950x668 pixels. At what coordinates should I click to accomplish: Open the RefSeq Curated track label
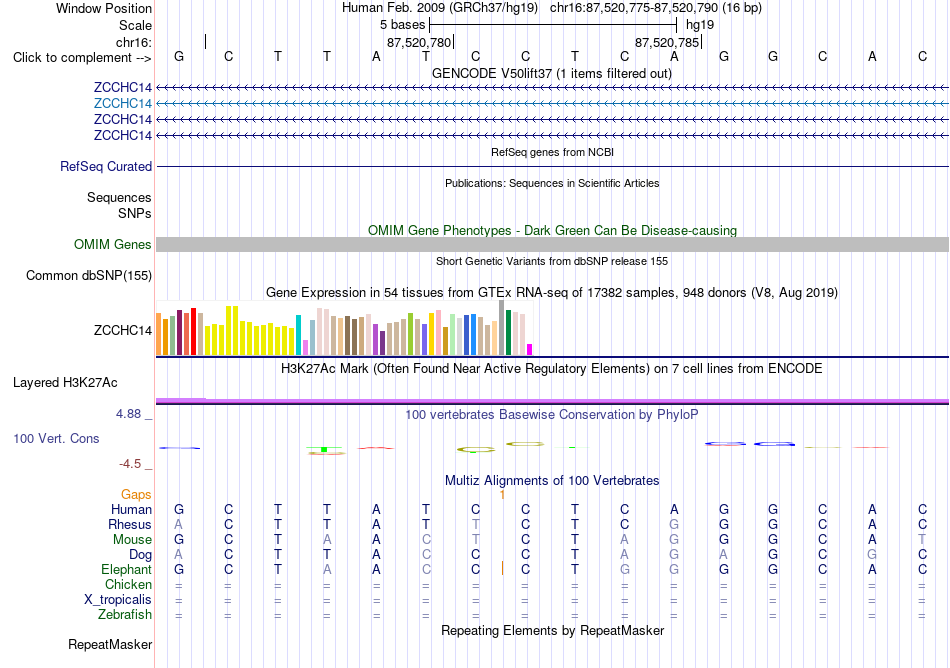(x=106, y=166)
